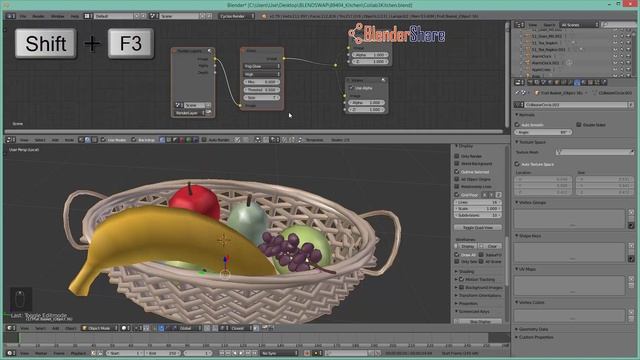The image size is (640, 360).
Task: Toggle the Backdrop checkbox
Action: tap(133, 140)
